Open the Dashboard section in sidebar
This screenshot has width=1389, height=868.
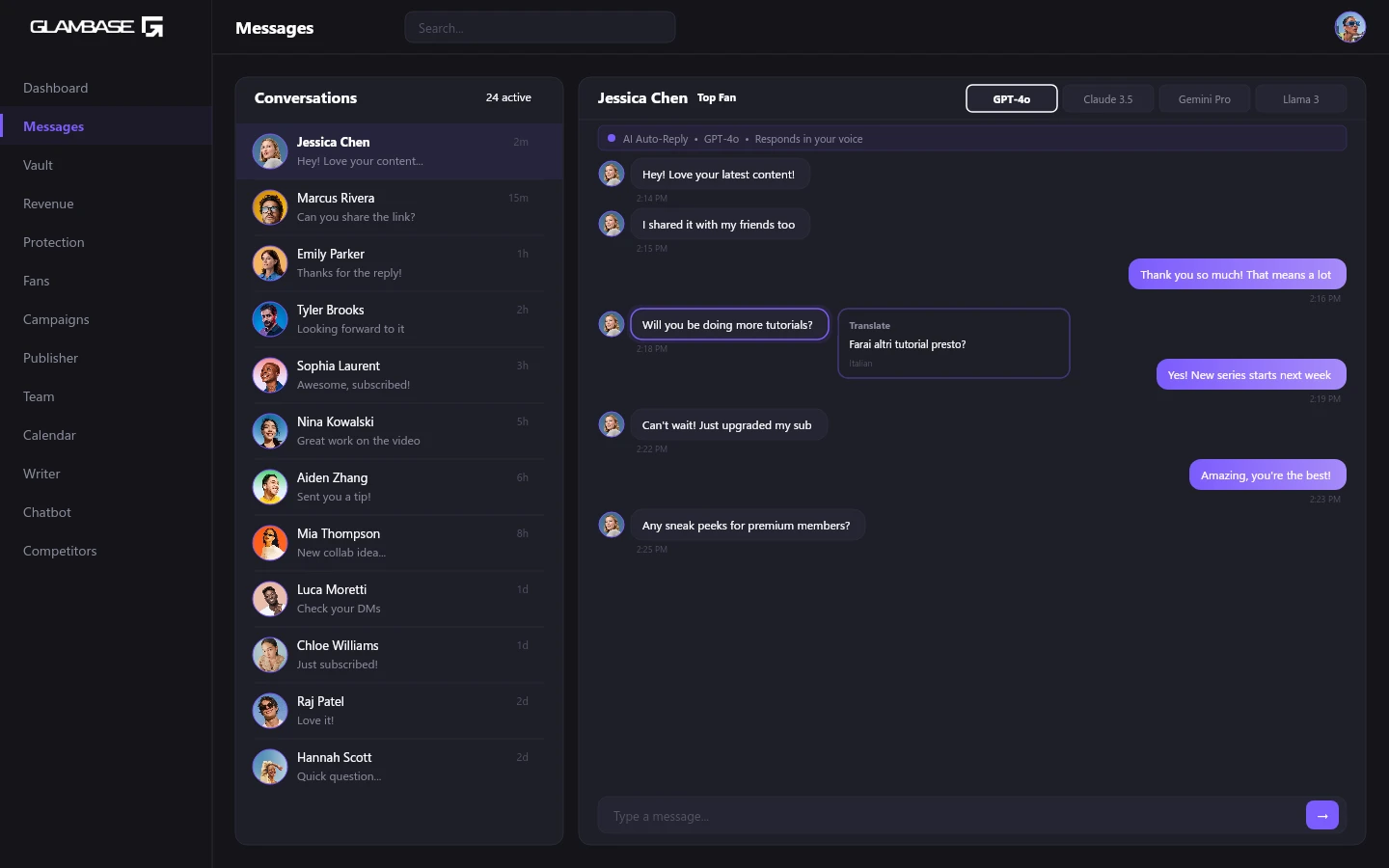tap(56, 88)
